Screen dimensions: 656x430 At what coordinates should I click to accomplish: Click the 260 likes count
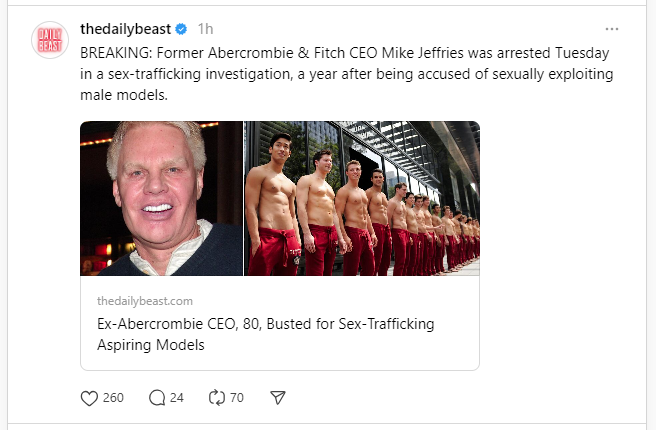(x=113, y=397)
